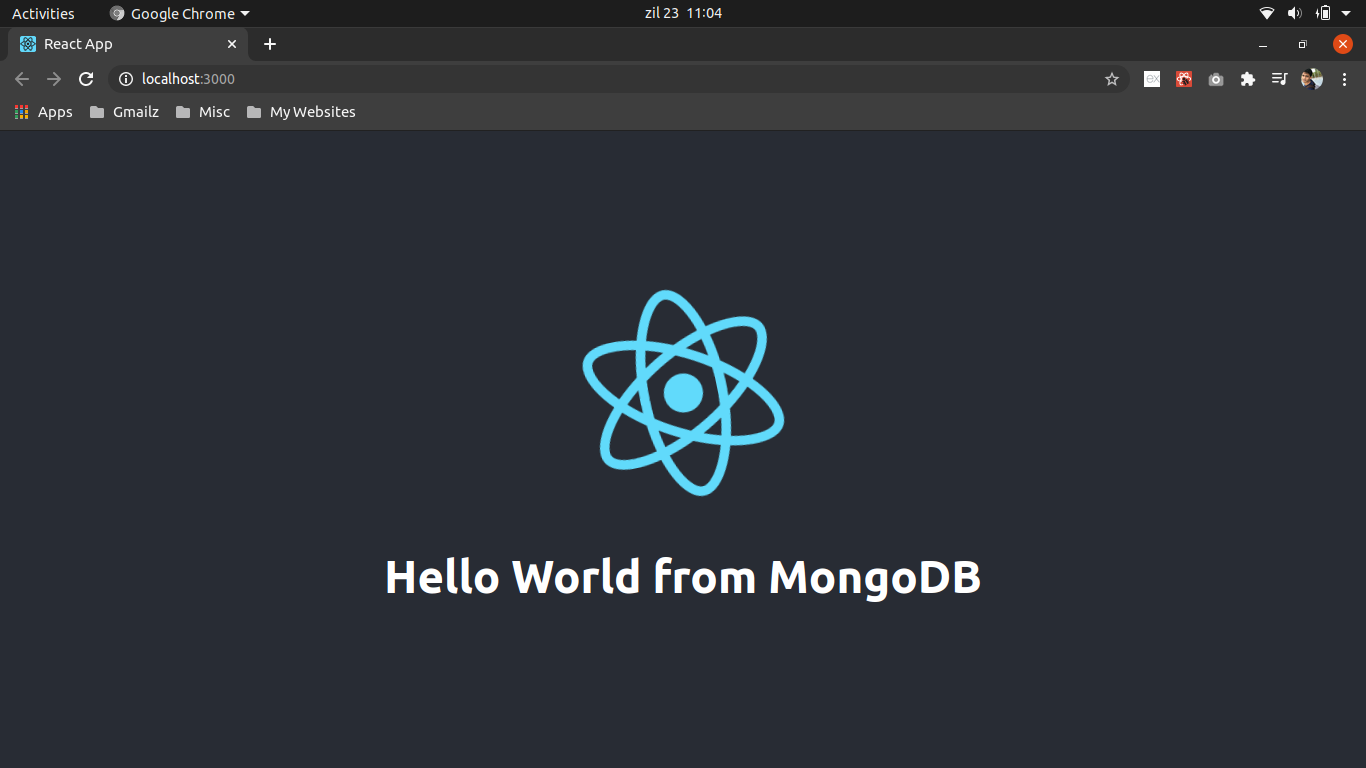Open the Misc bookmarks folder
The width and height of the screenshot is (1366, 768).
(203, 112)
